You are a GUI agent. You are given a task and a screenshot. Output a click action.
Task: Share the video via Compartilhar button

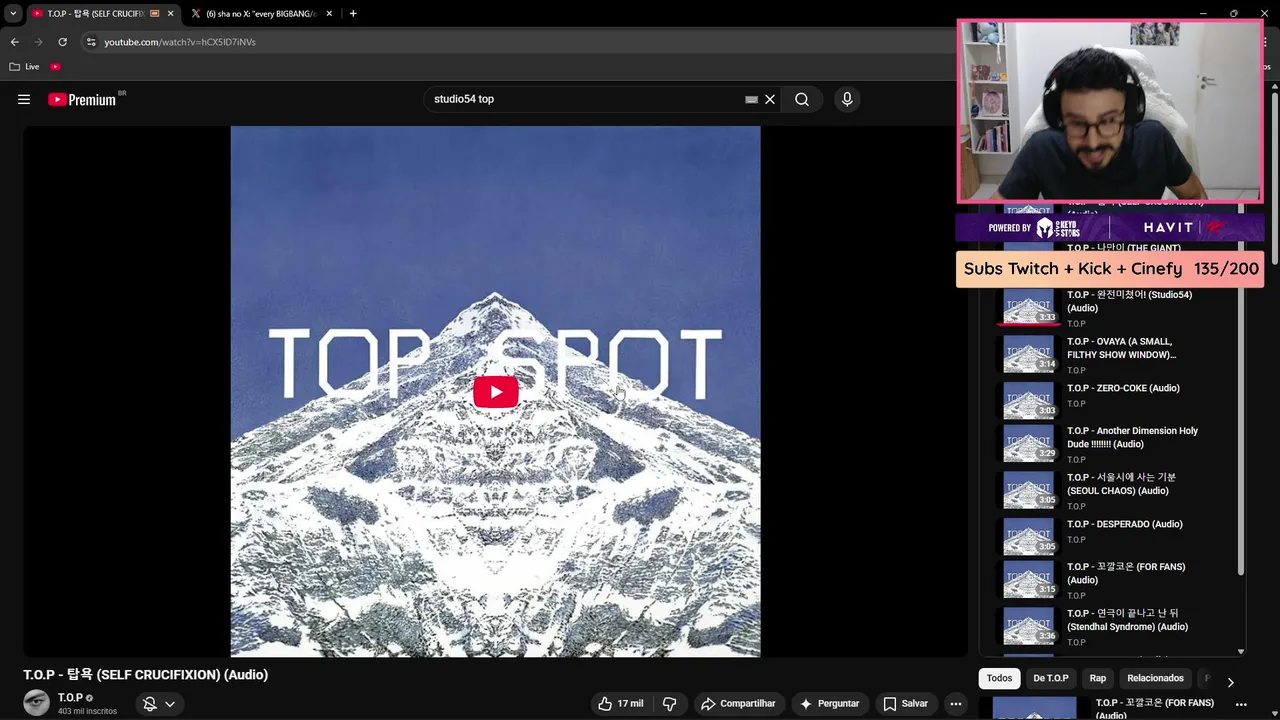738,704
